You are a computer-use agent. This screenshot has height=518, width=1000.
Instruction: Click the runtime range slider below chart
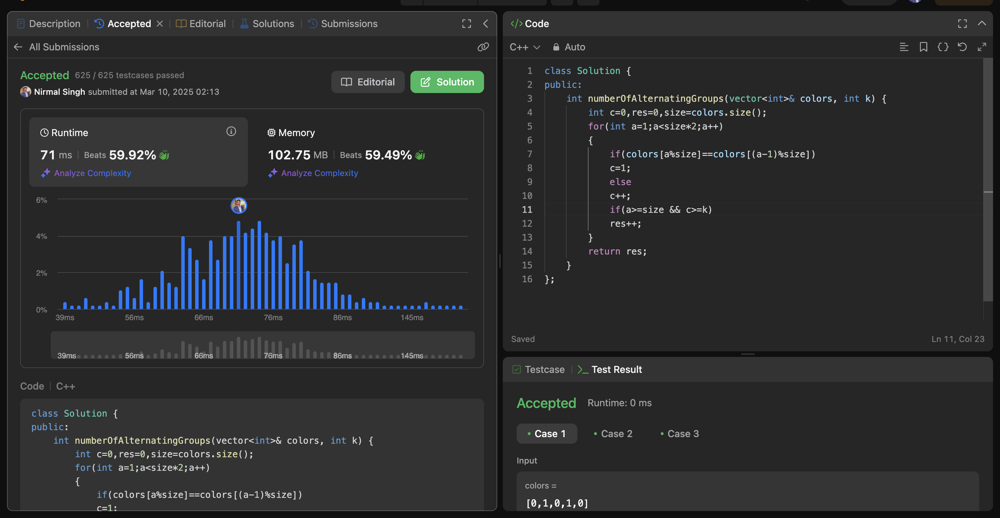262,346
